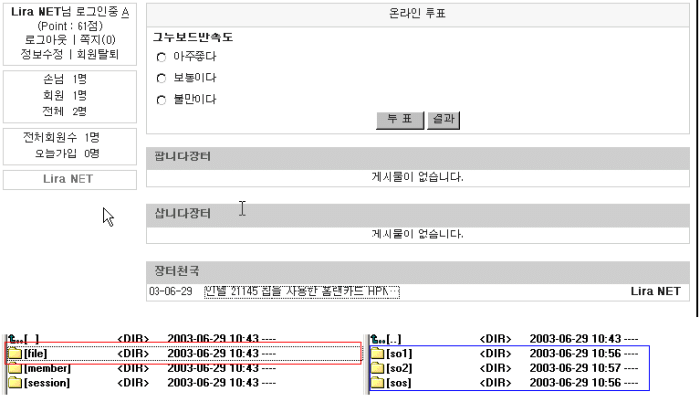Select the 불만이다 radio option
This screenshot has height=402, width=700.
pyautogui.click(x=161, y=100)
